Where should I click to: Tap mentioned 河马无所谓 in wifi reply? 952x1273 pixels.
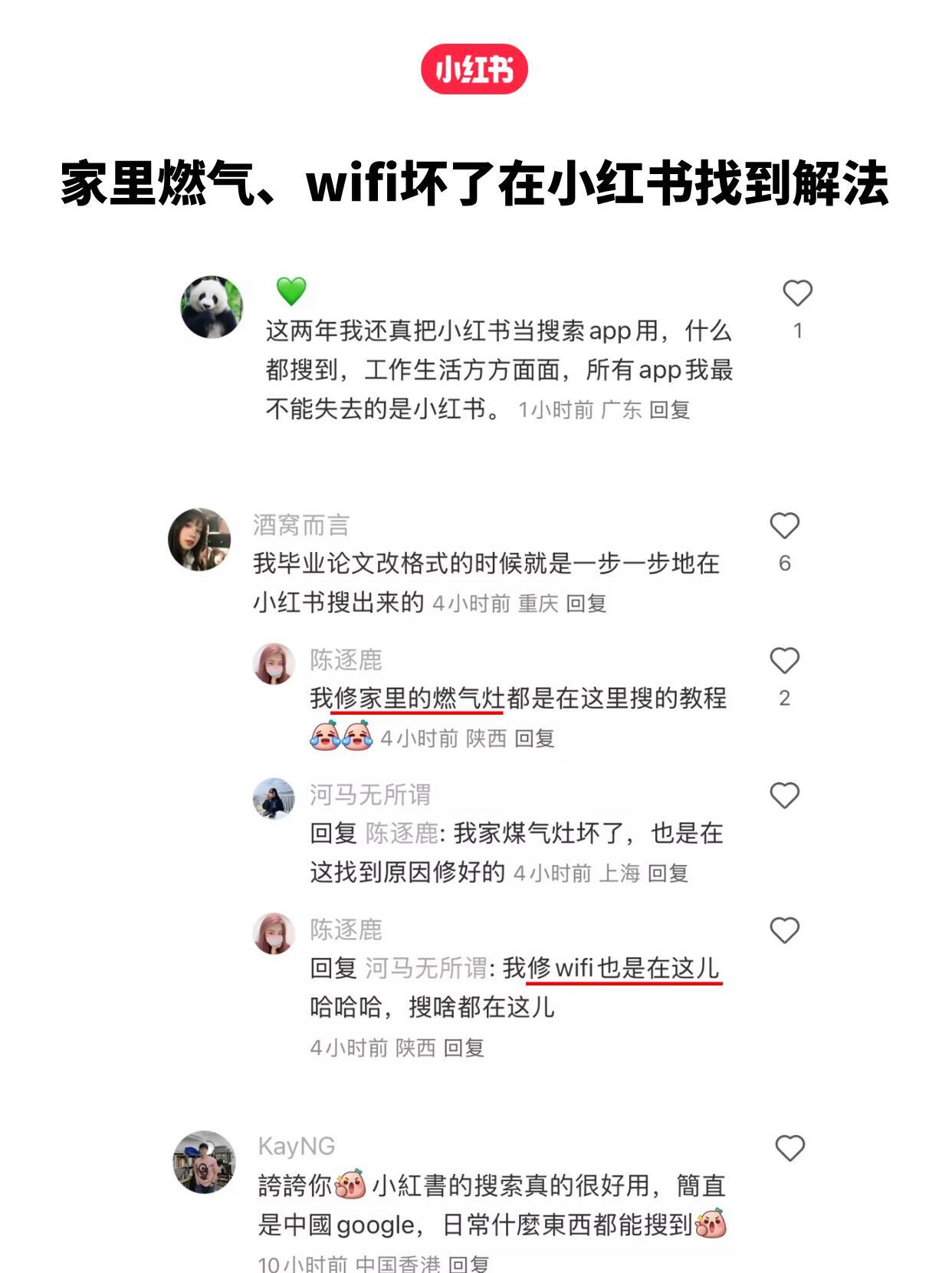pyautogui.click(x=425, y=968)
